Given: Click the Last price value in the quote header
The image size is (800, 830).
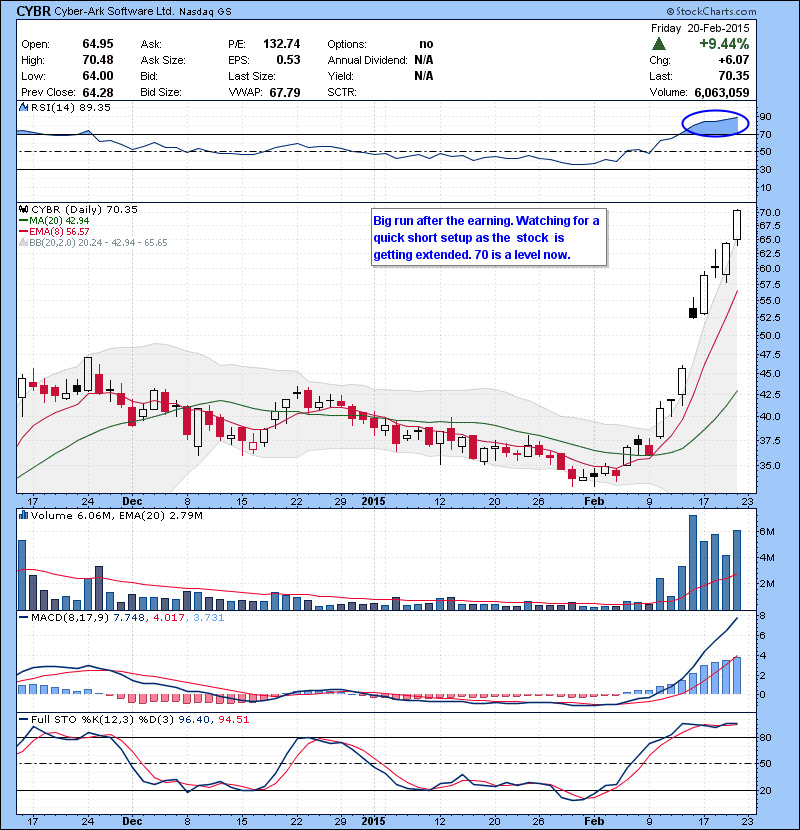Looking at the screenshot, I should (x=734, y=76).
